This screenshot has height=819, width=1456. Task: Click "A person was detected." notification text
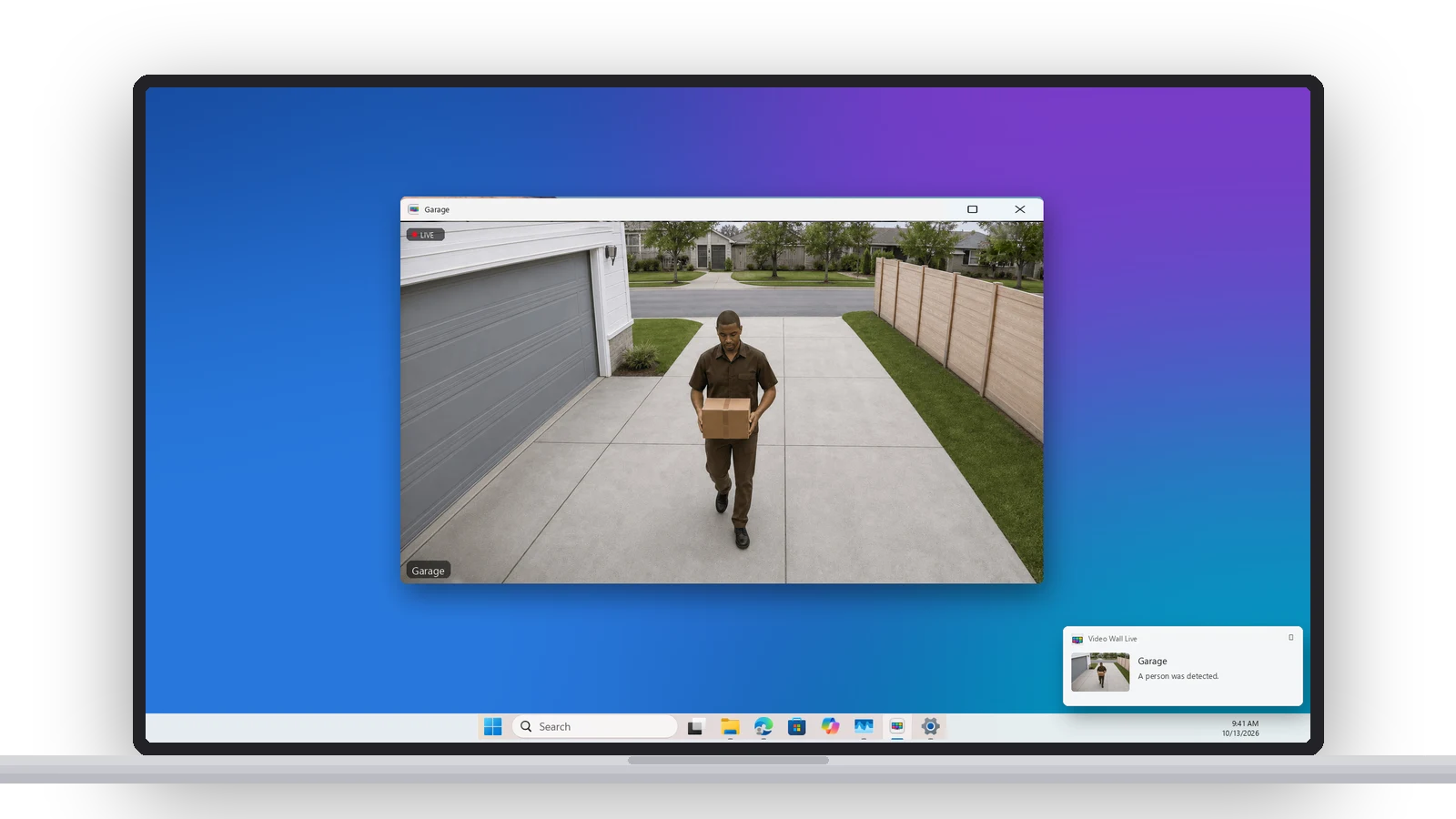click(x=1178, y=676)
